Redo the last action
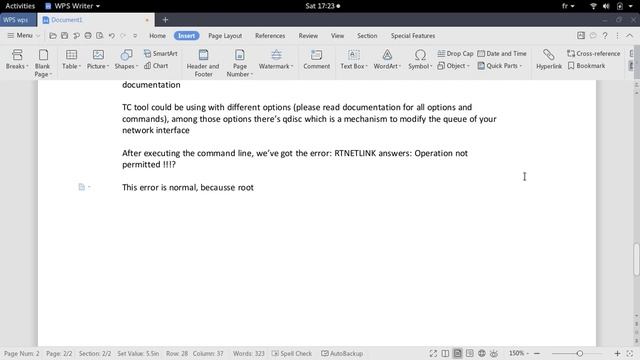Image resolution: width=640 pixels, height=360 pixels. pyautogui.click(x=123, y=36)
